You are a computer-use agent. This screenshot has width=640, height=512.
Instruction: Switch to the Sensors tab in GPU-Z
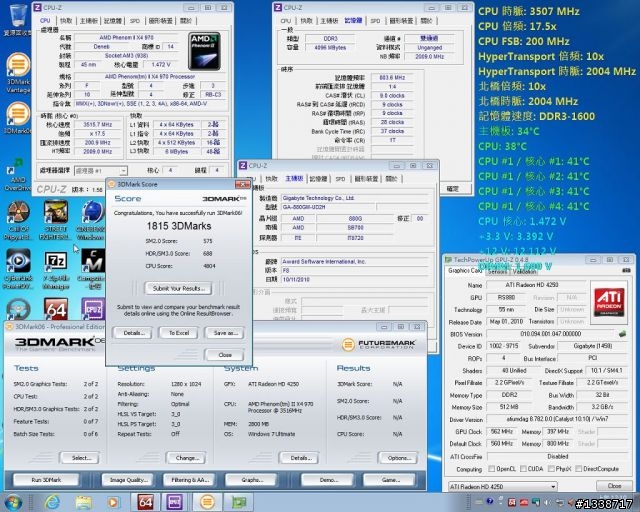[x=497, y=272]
